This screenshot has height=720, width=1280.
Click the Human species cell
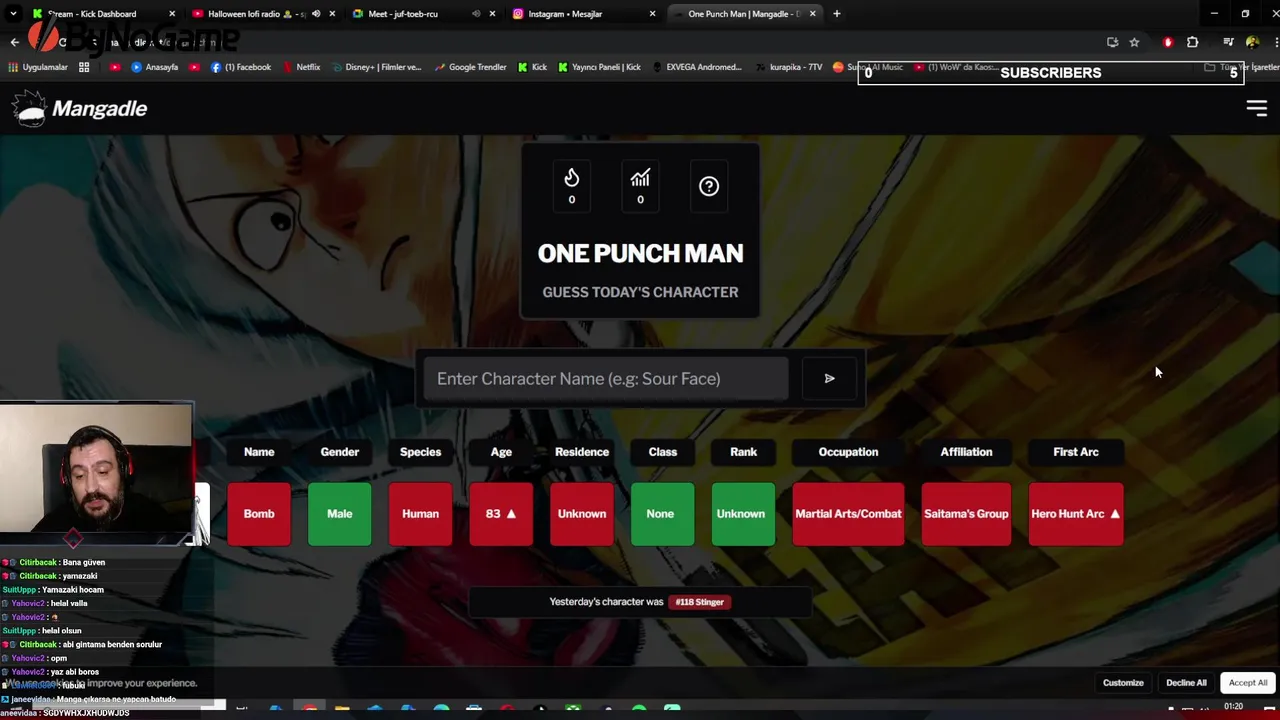[x=420, y=514]
